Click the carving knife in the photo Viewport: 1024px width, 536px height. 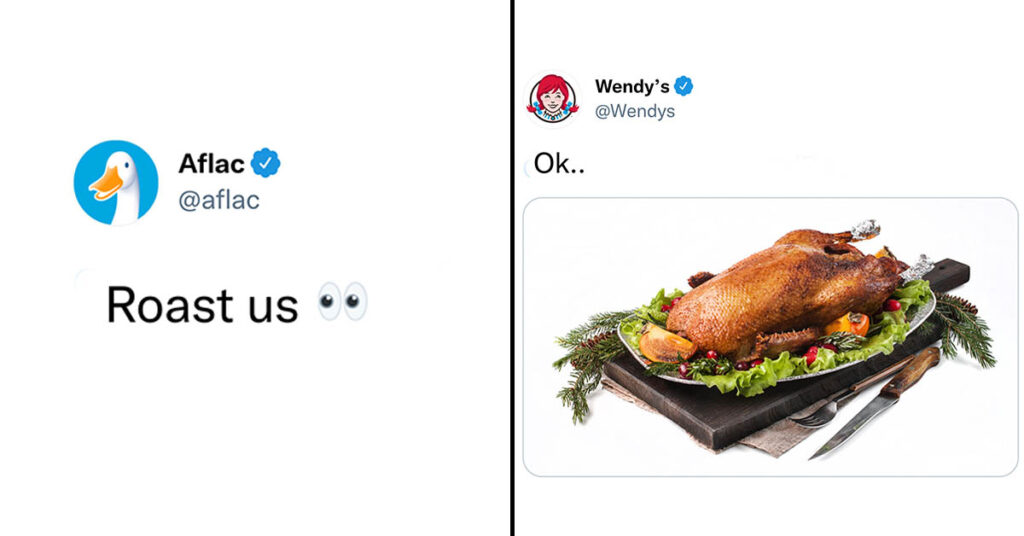coord(875,403)
